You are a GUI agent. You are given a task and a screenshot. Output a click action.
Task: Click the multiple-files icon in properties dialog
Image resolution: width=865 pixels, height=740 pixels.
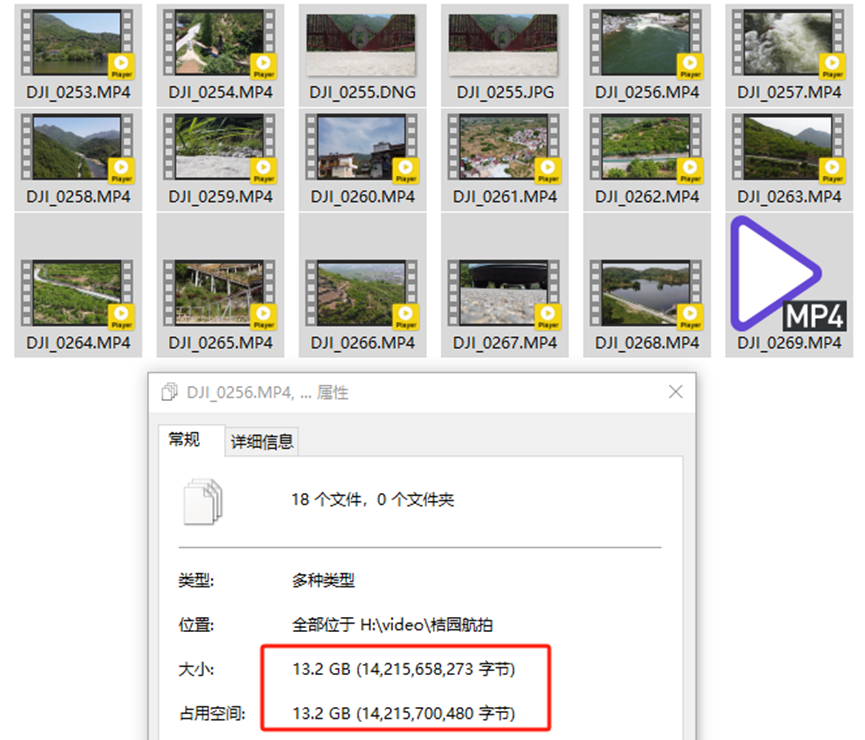pos(204,500)
